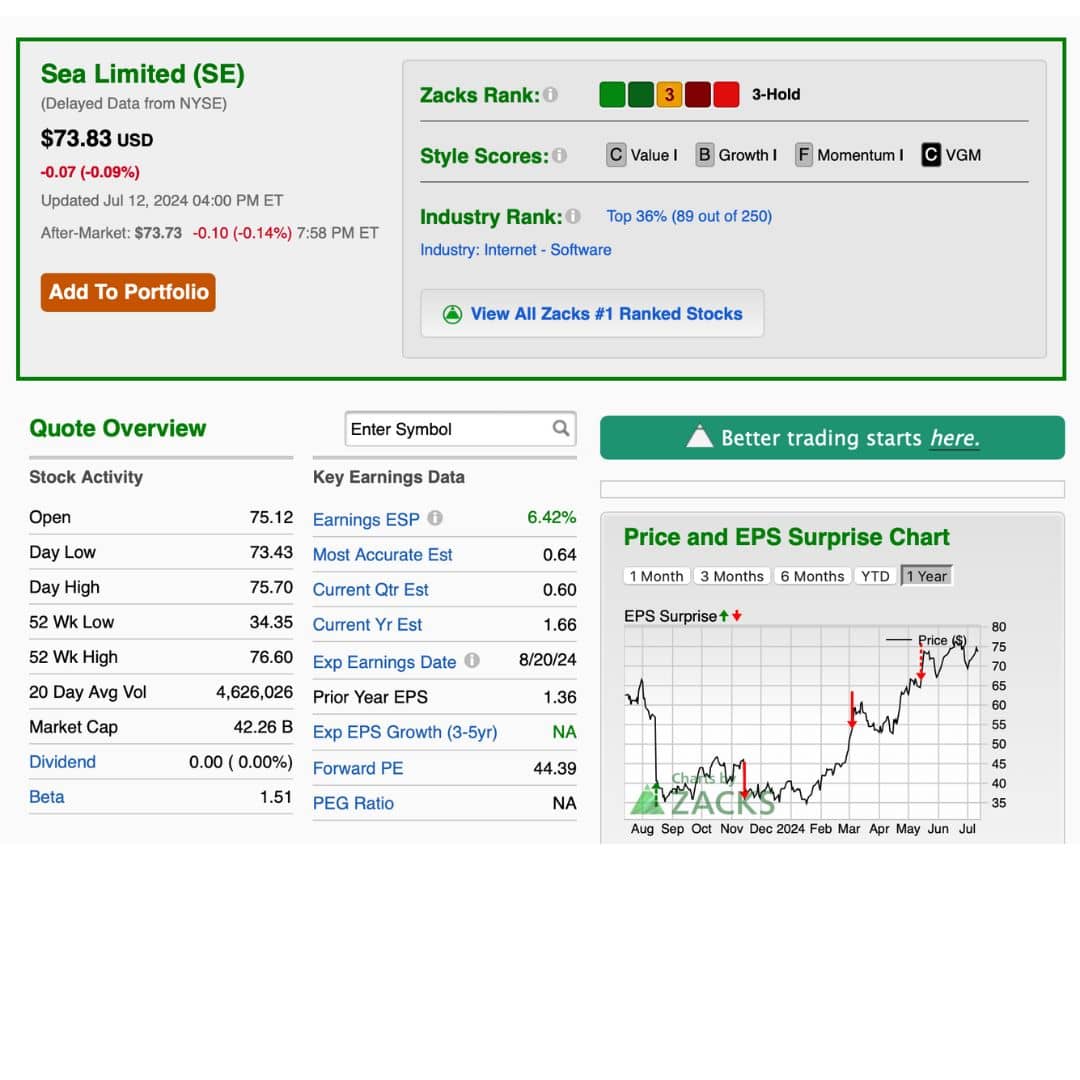This screenshot has width=1080, height=1080.
Task: Click the Value score C badge
Action: click(616, 155)
